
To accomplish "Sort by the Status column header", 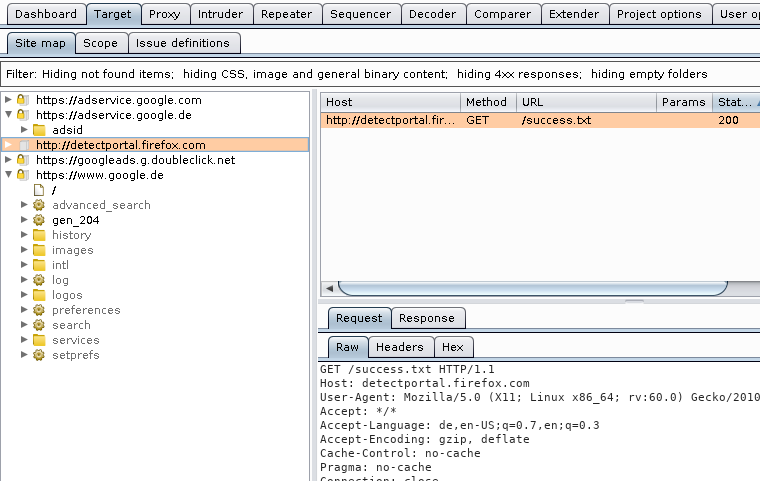I will tap(736, 102).
